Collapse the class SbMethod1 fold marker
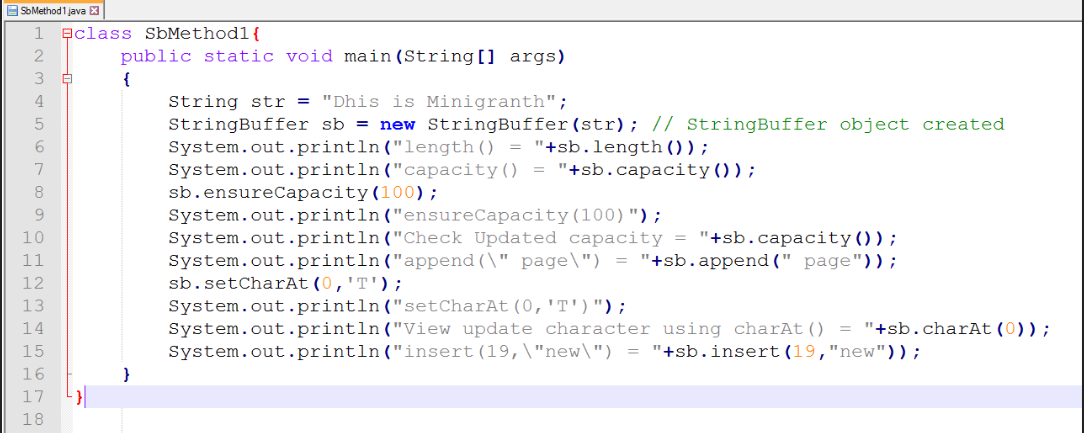1084x433 pixels. pos(66,33)
